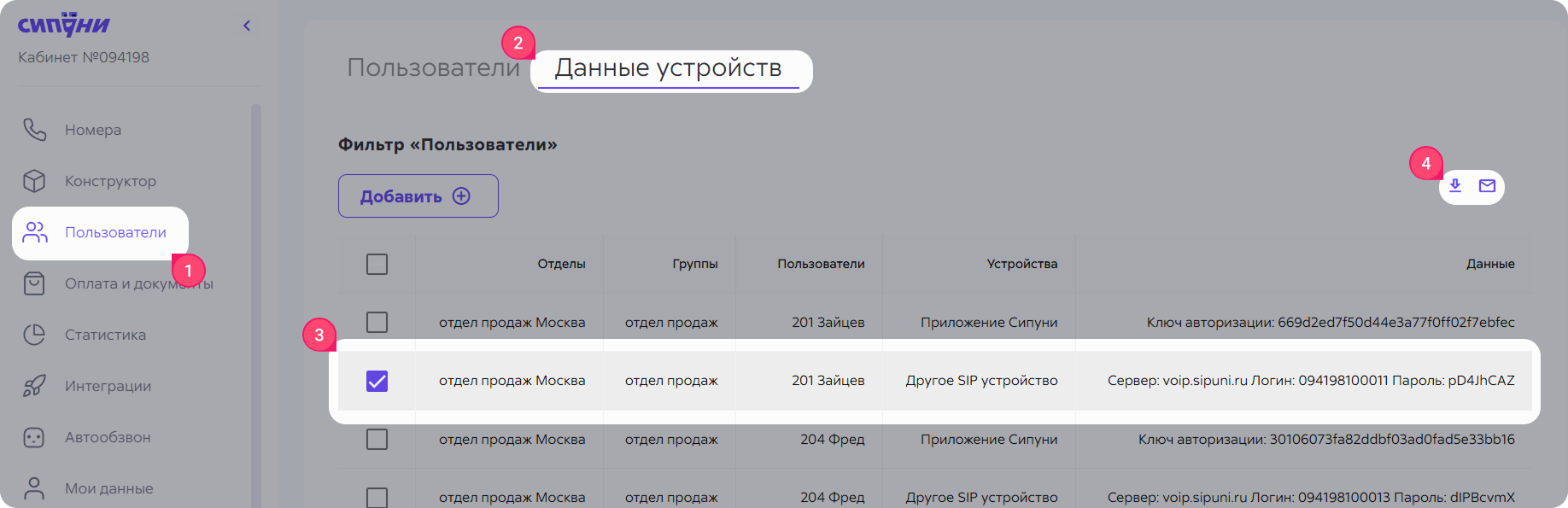1568x508 pixels.
Task: Switch to the Пользователи tab
Action: (x=433, y=67)
